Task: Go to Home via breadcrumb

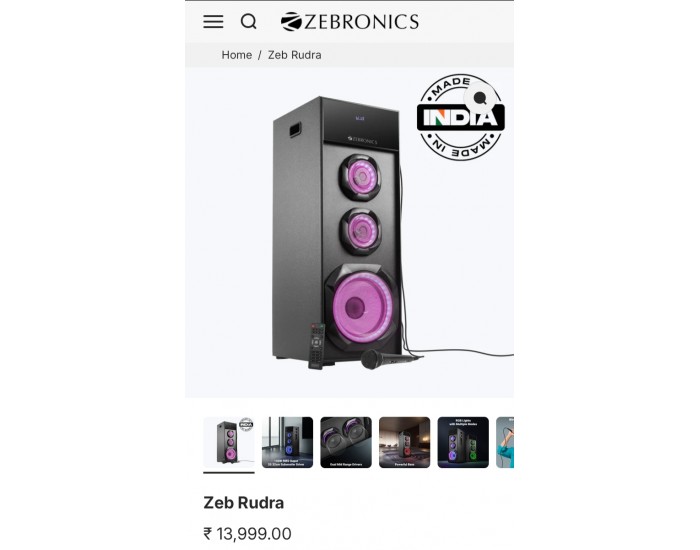Action: pyautogui.click(x=237, y=55)
